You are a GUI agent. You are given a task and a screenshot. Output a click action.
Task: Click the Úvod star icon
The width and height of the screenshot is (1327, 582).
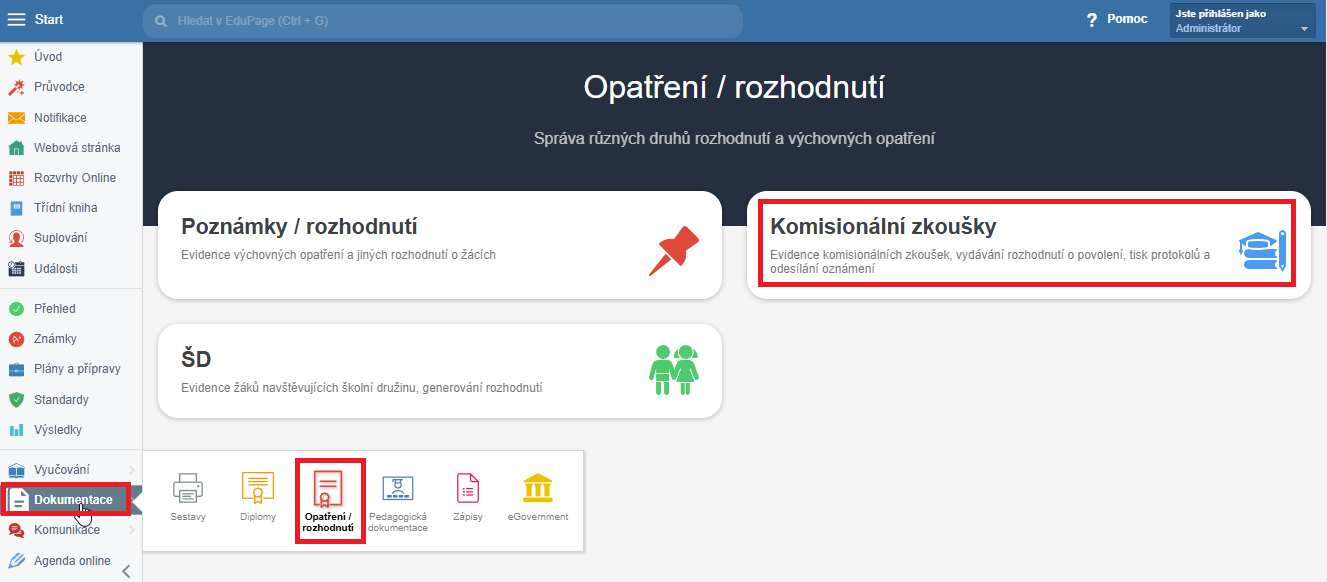tap(16, 57)
